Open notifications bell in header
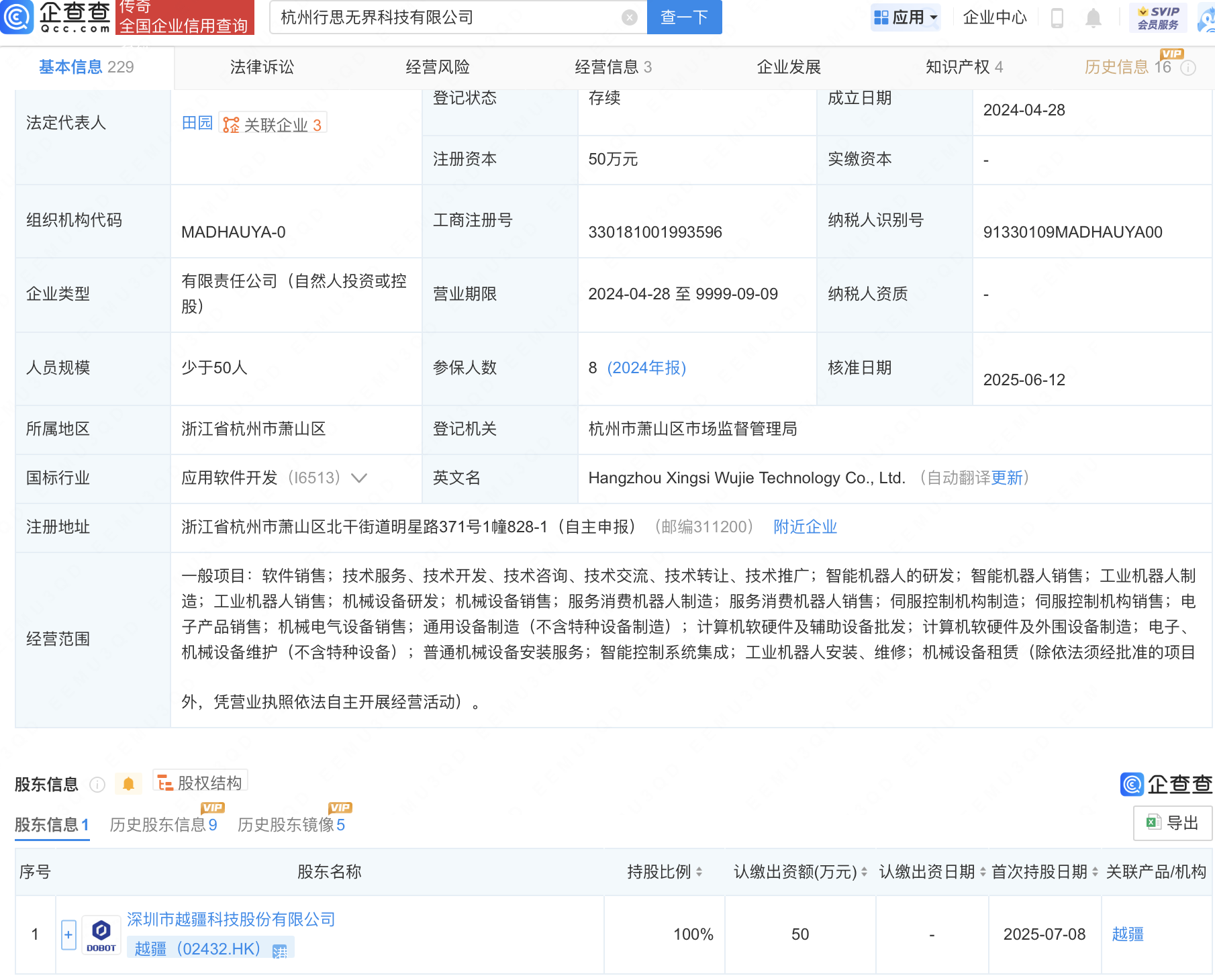 (x=1093, y=18)
